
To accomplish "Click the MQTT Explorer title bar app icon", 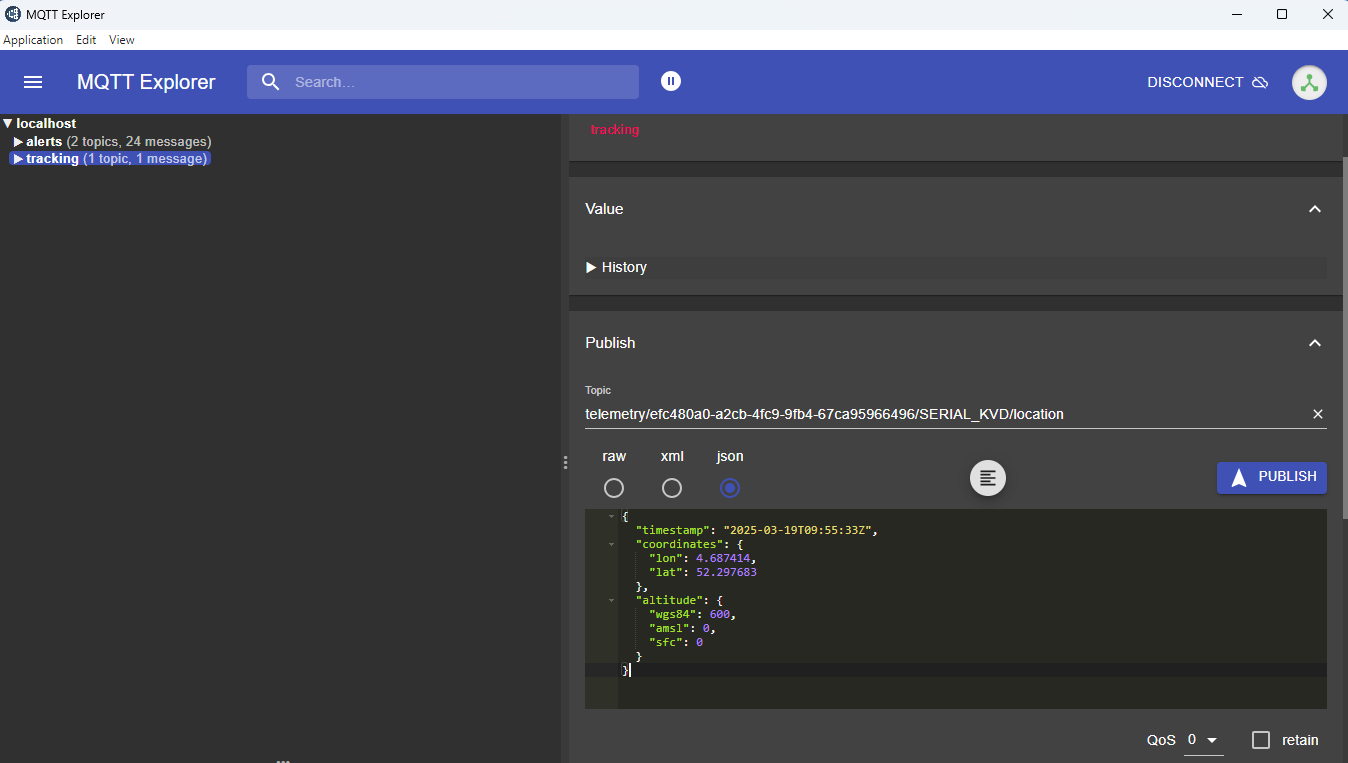I will coord(13,14).
